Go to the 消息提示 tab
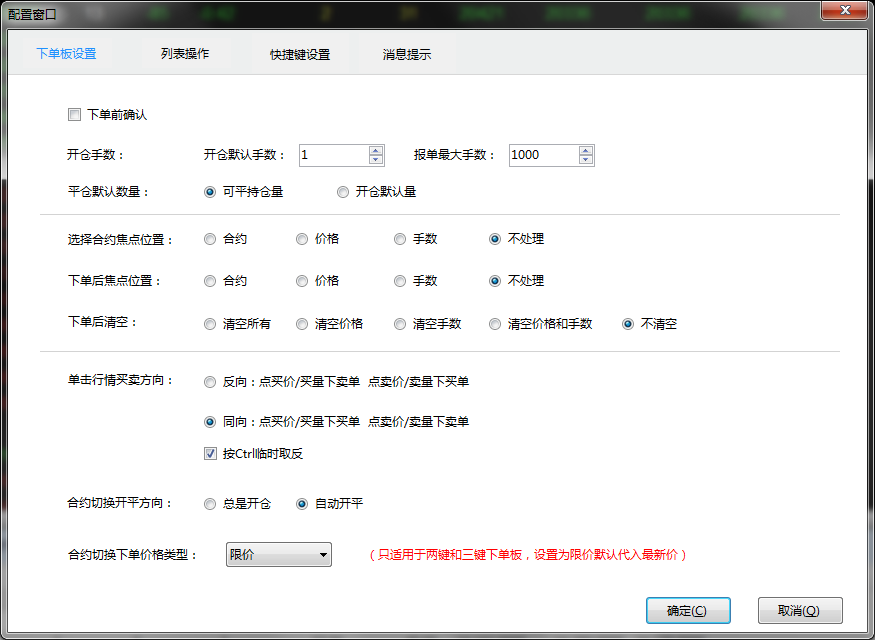The width and height of the screenshot is (875, 640). [x=407, y=55]
